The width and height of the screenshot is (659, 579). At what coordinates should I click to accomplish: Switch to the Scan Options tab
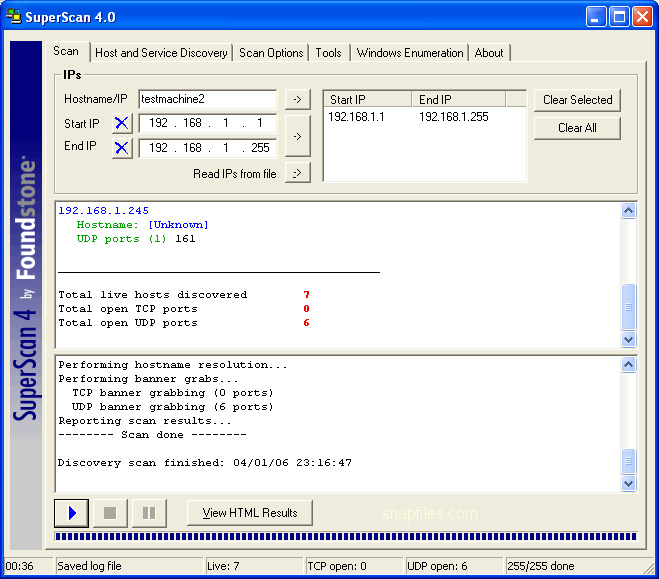tap(271, 53)
